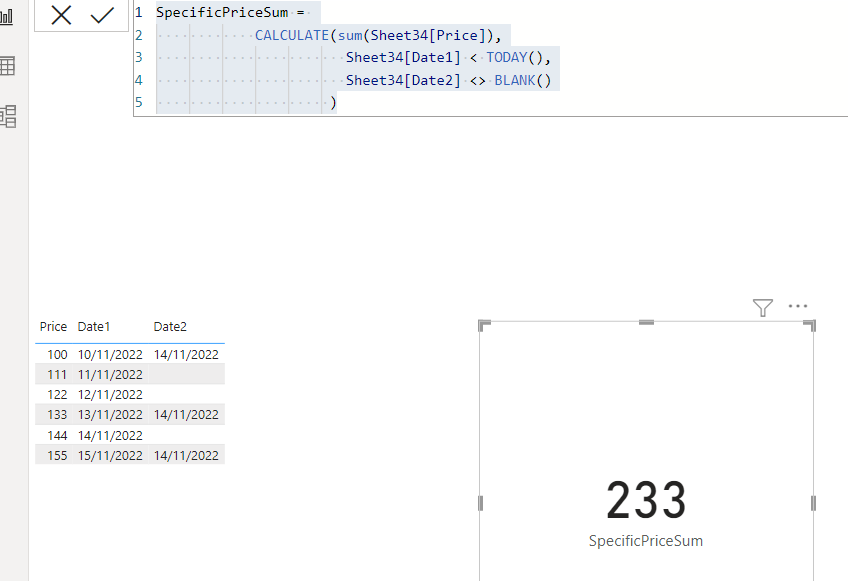Open Model view icon in sidebar

8,116
